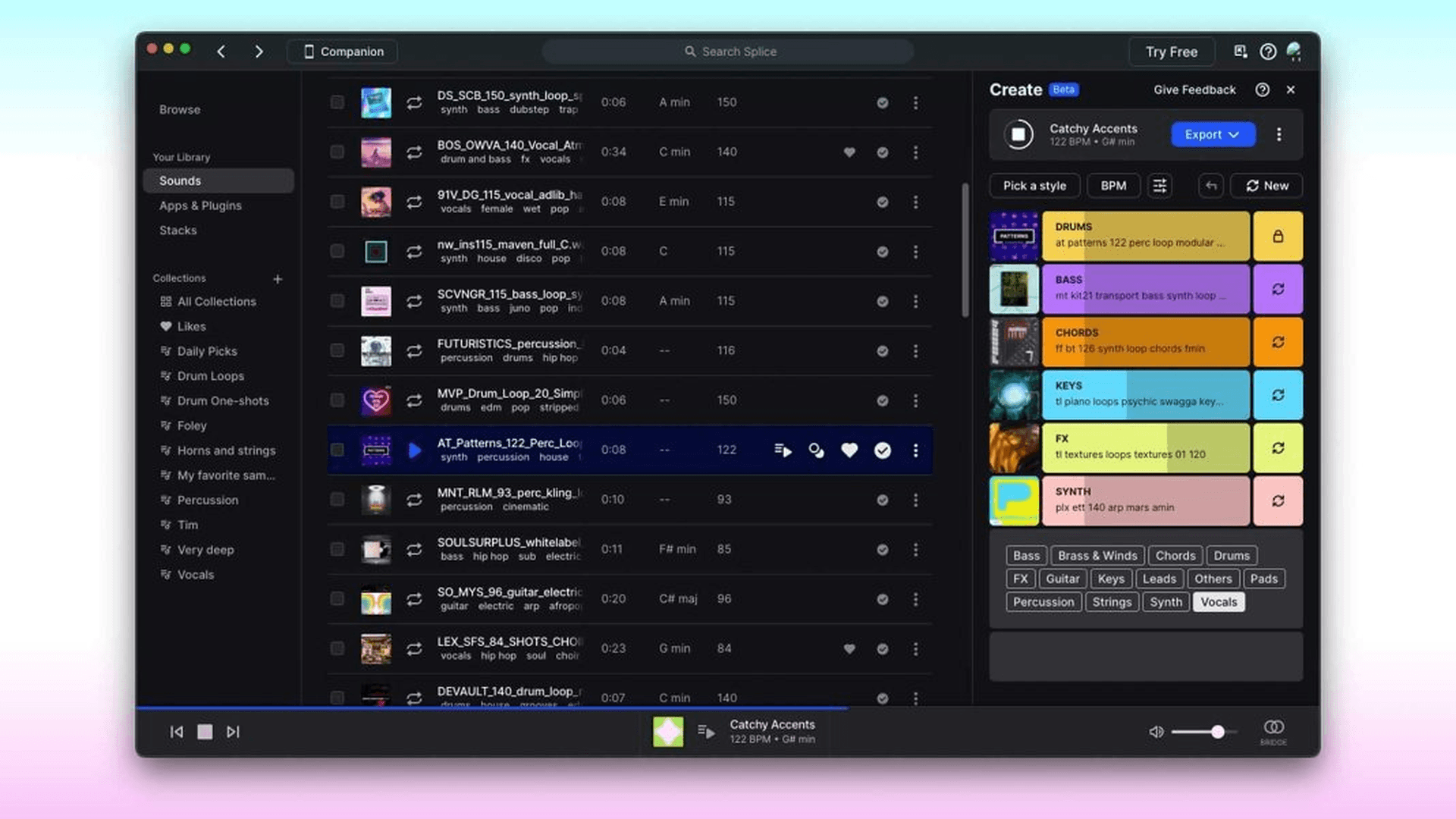The width and height of the screenshot is (1456, 819).
Task: Open the Companion button
Action: tap(343, 52)
